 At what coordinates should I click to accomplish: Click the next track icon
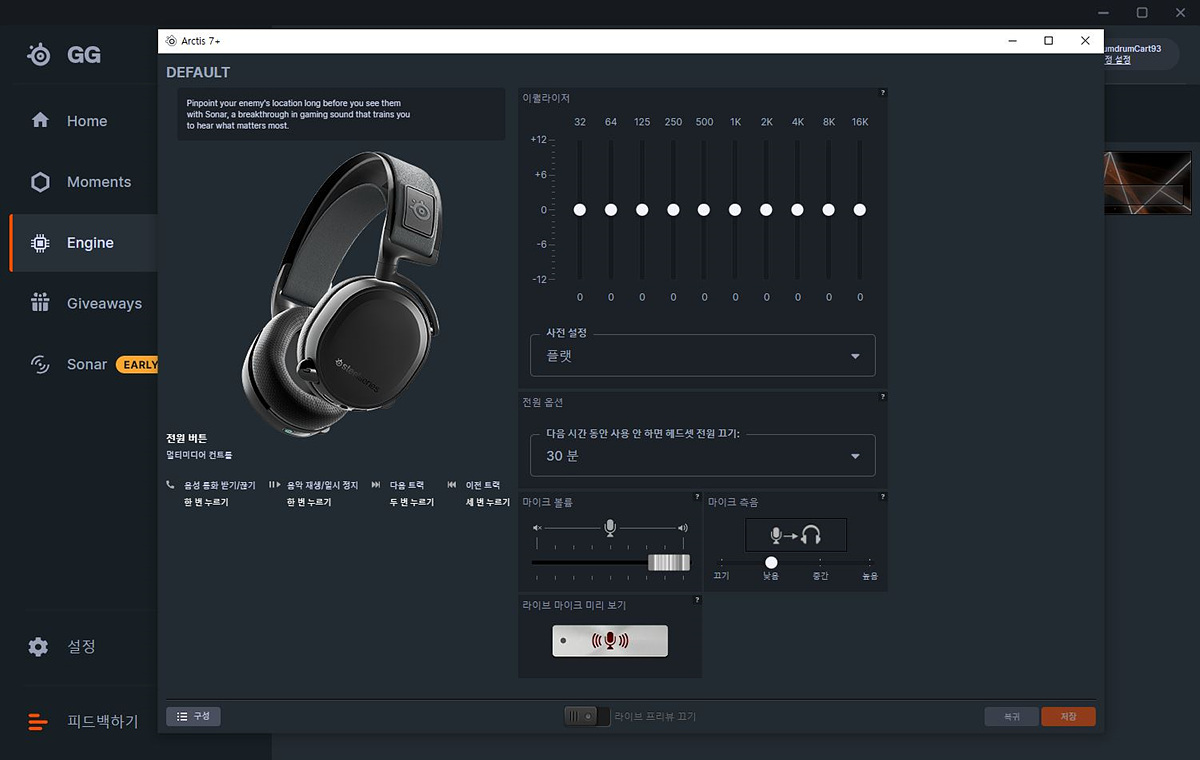pyautogui.click(x=376, y=485)
